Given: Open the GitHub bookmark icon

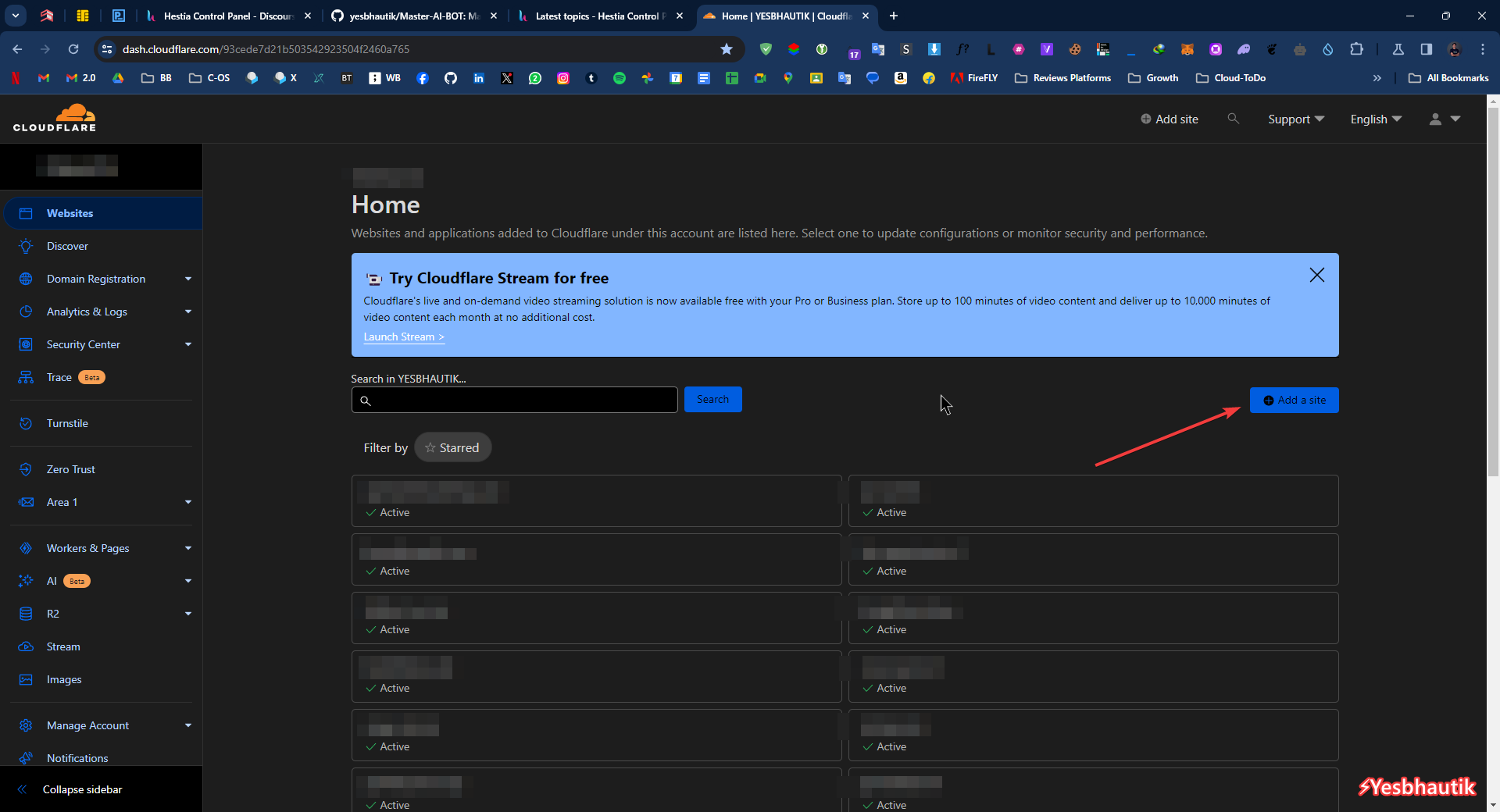Looking at the screenshot, I should [451, 78].
